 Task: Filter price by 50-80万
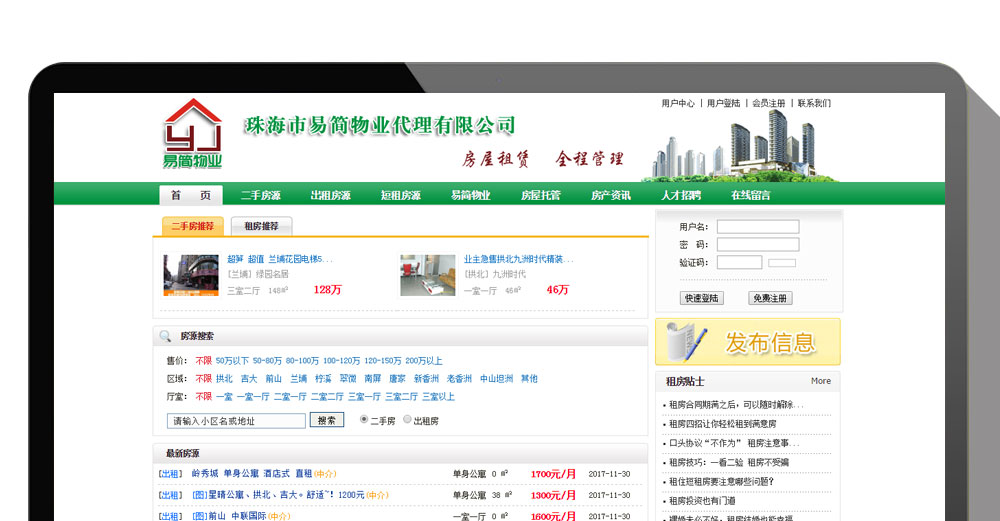tap(267, 361)
